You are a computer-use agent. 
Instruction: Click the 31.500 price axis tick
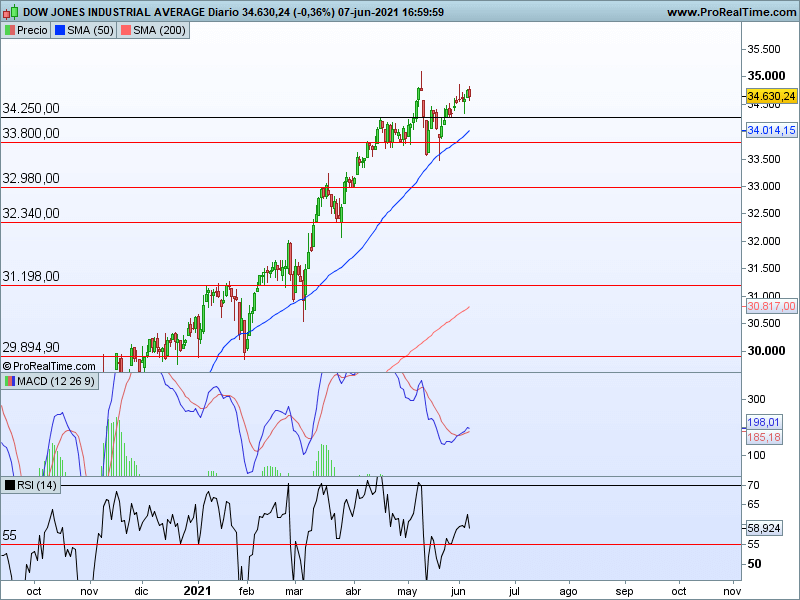point(764,268)
